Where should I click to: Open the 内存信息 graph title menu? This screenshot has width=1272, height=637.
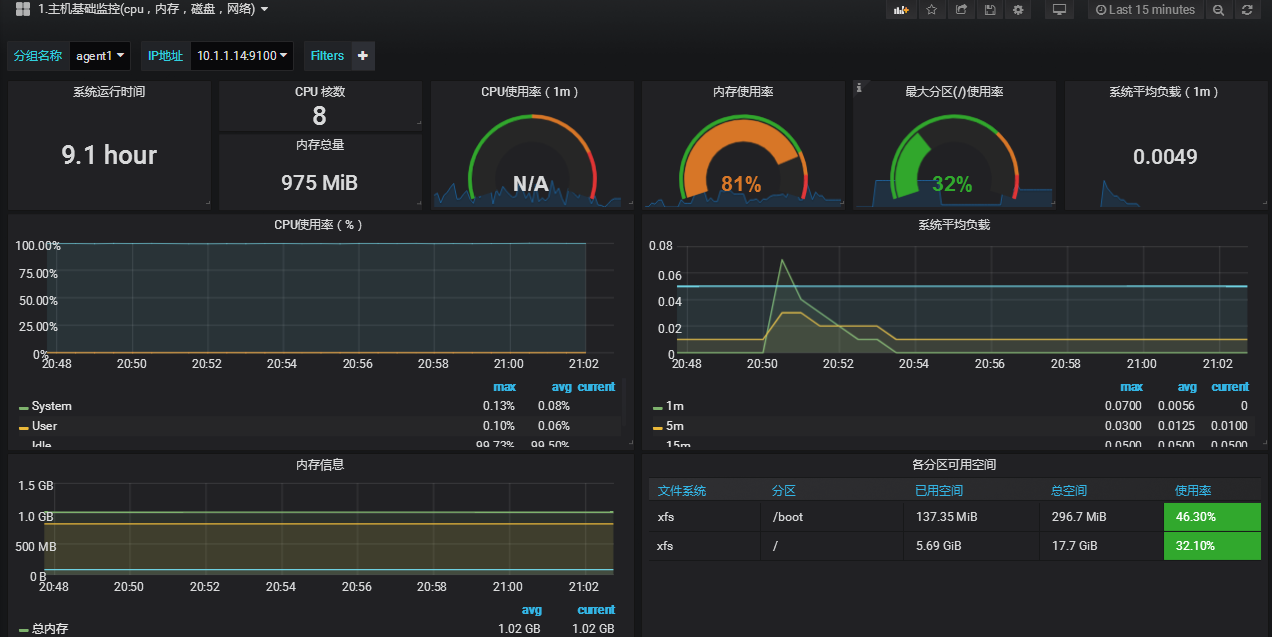(320, 465)
